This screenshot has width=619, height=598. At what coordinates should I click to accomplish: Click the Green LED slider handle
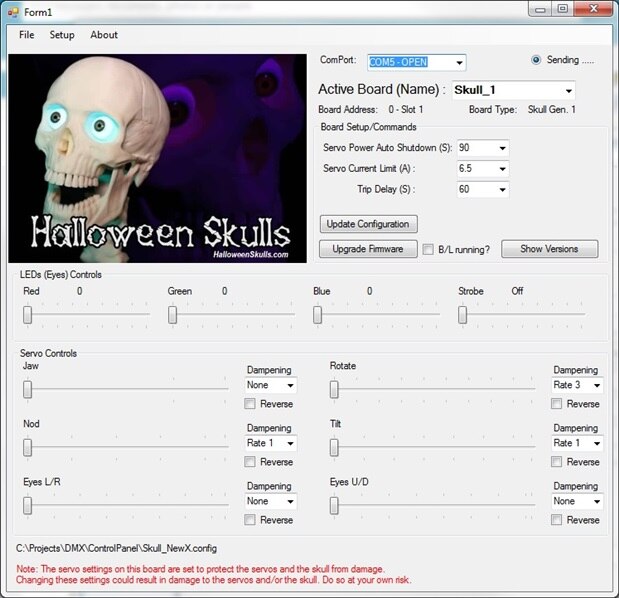[x=172, y=315]
